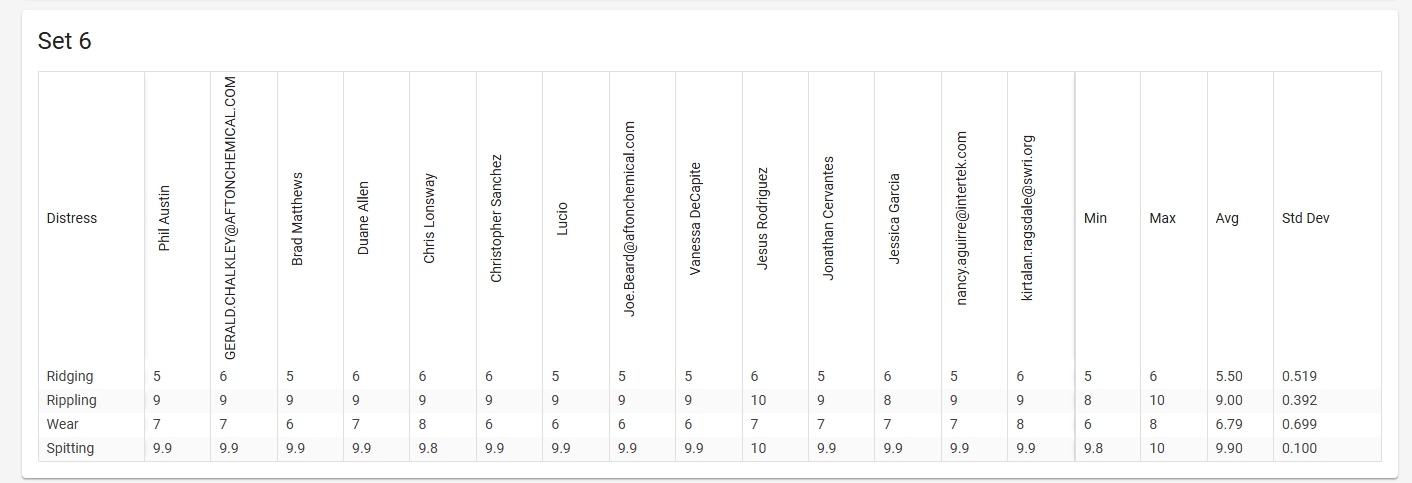Click the 6.79 average value for Wear

tap(1229, 424)
